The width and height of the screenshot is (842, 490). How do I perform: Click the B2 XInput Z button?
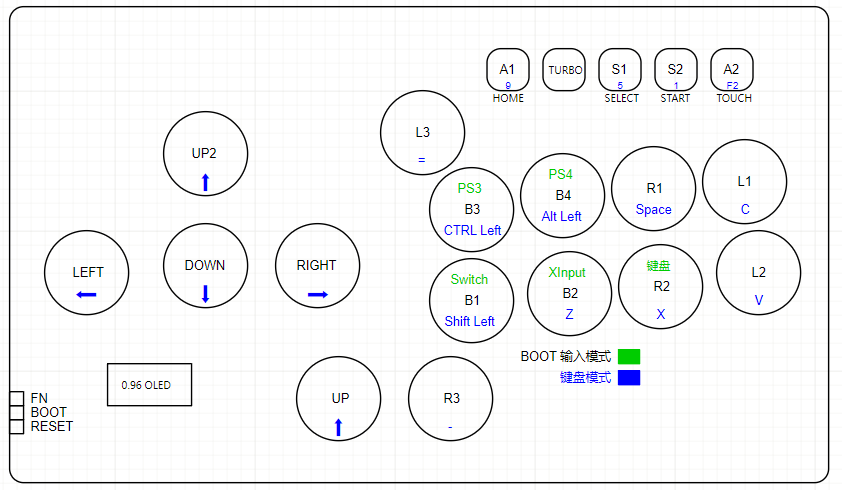(569, 293)
